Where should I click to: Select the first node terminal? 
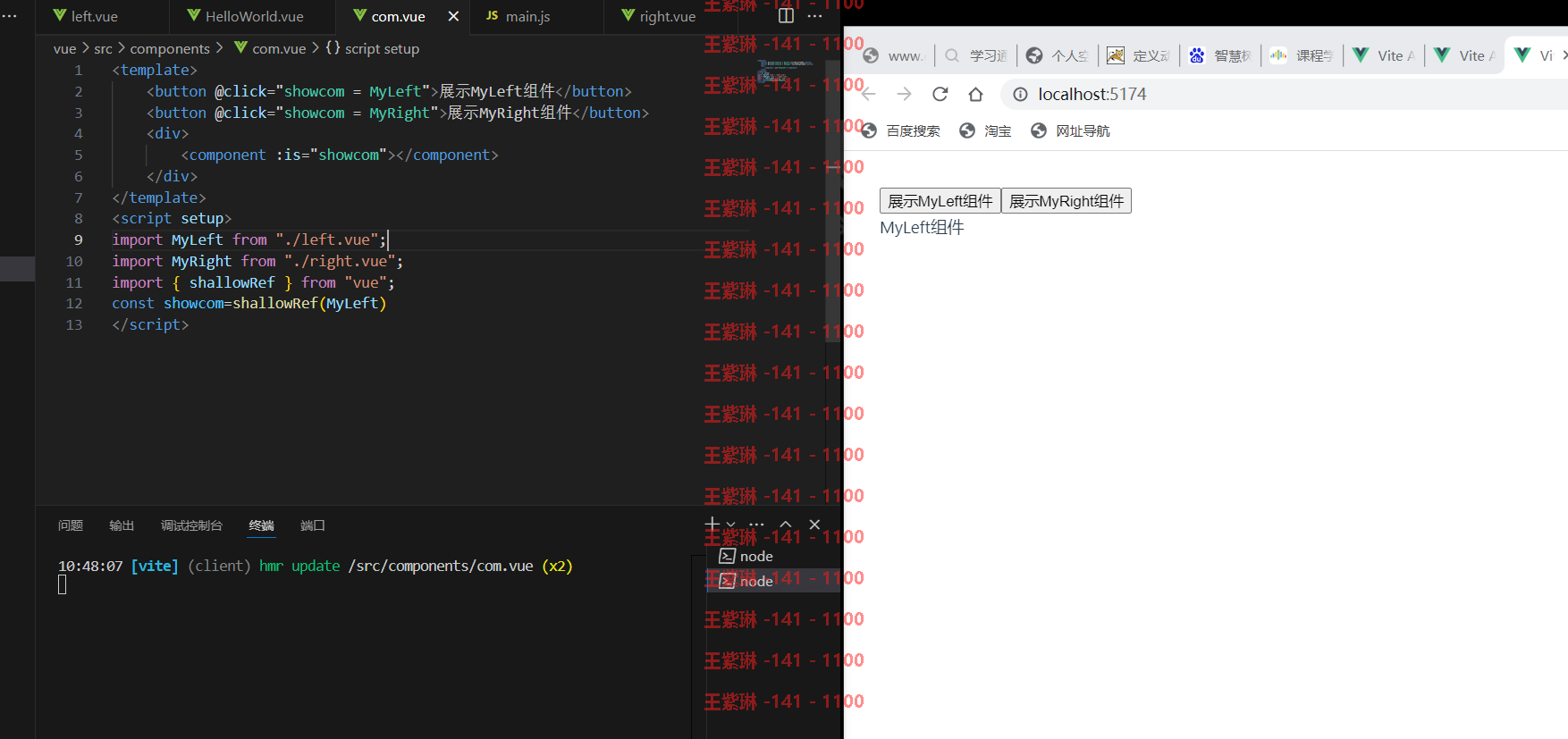773,556
